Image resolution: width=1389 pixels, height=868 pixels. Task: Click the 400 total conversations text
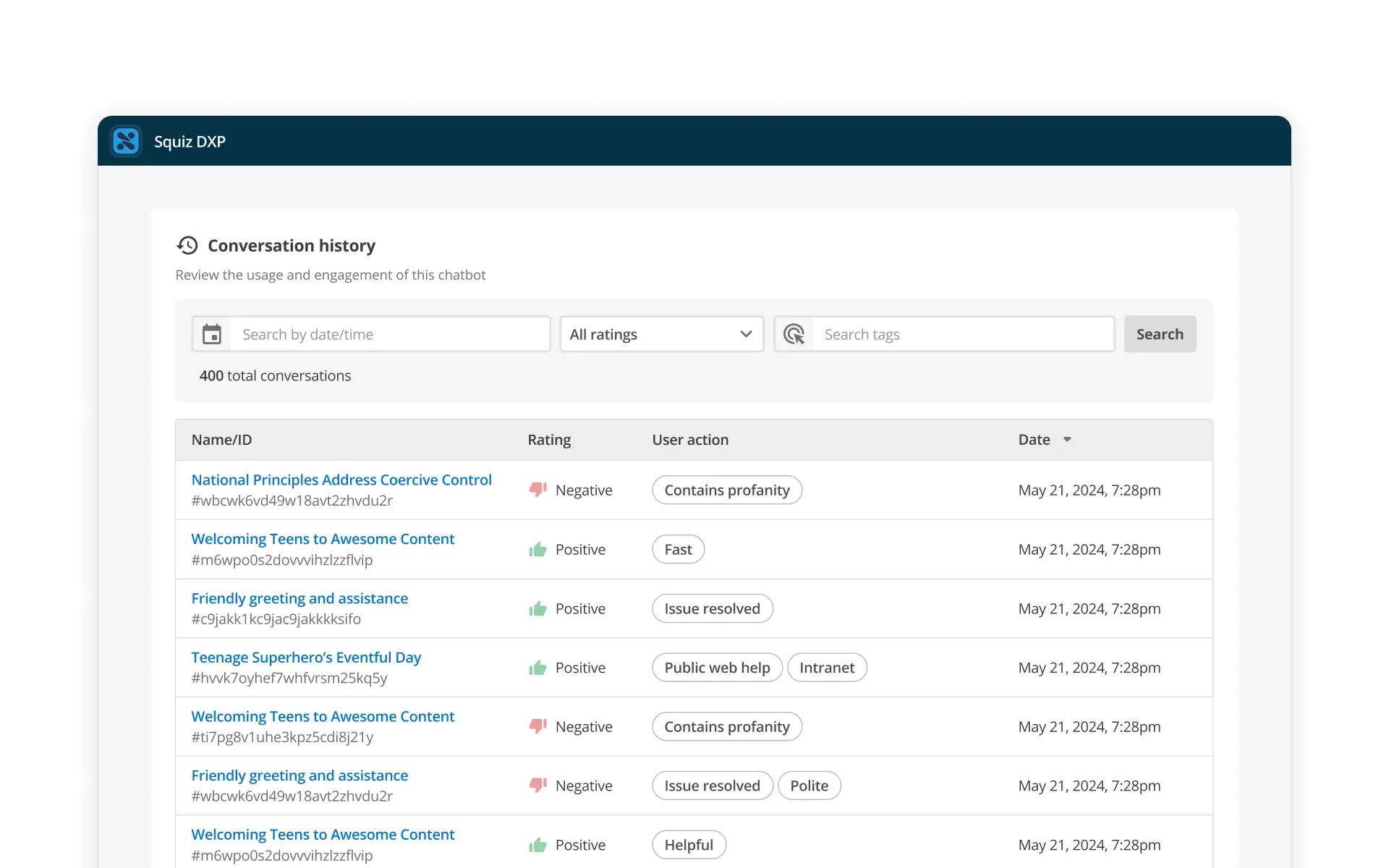[275, 375]
